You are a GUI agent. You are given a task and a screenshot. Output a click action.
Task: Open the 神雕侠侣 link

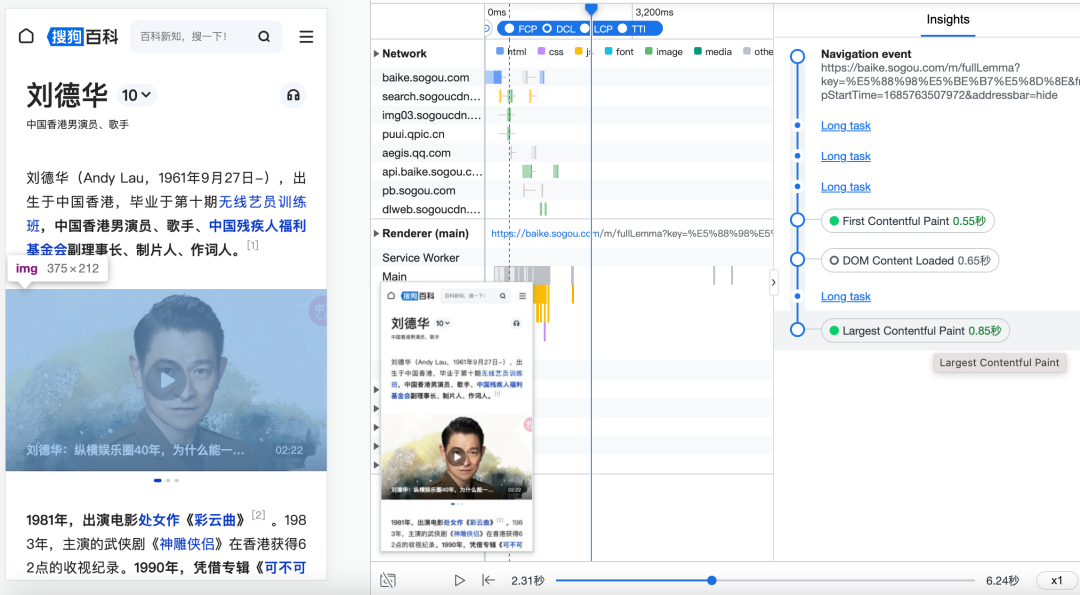[x=187, y=544]
